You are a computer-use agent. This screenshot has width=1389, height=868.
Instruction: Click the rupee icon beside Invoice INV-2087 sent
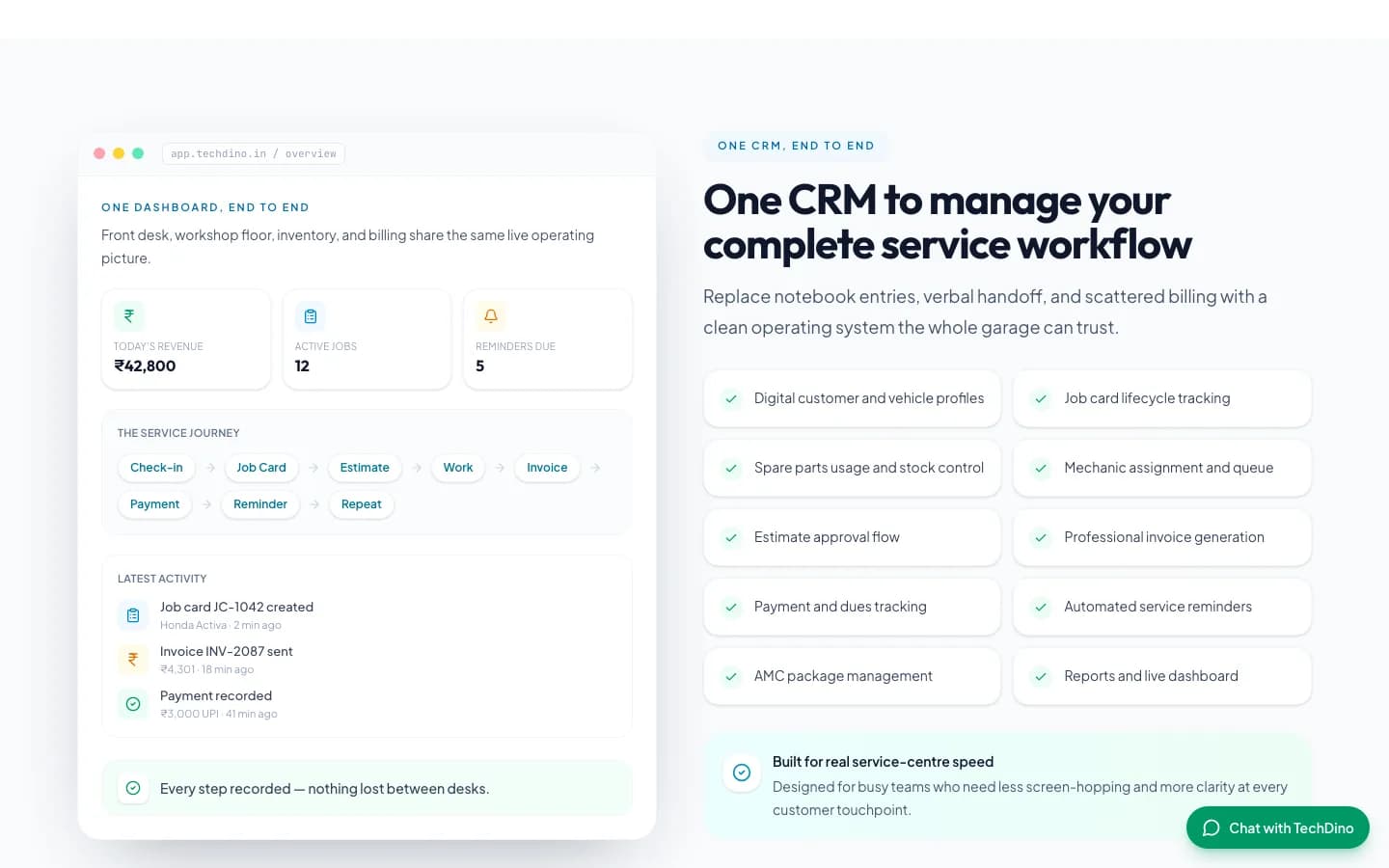pos(133,660)
